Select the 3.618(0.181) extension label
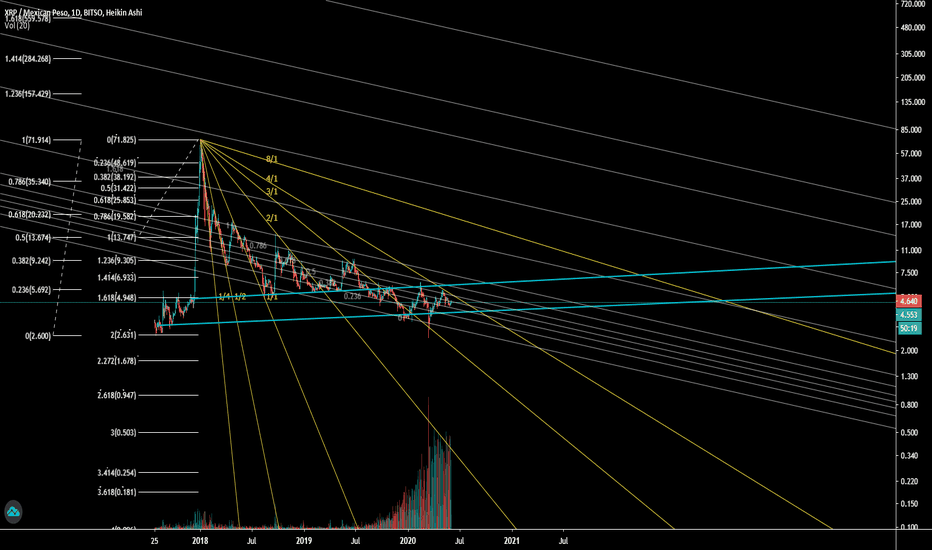The width and height of the screenshot is (932, 550). [117, 492]
